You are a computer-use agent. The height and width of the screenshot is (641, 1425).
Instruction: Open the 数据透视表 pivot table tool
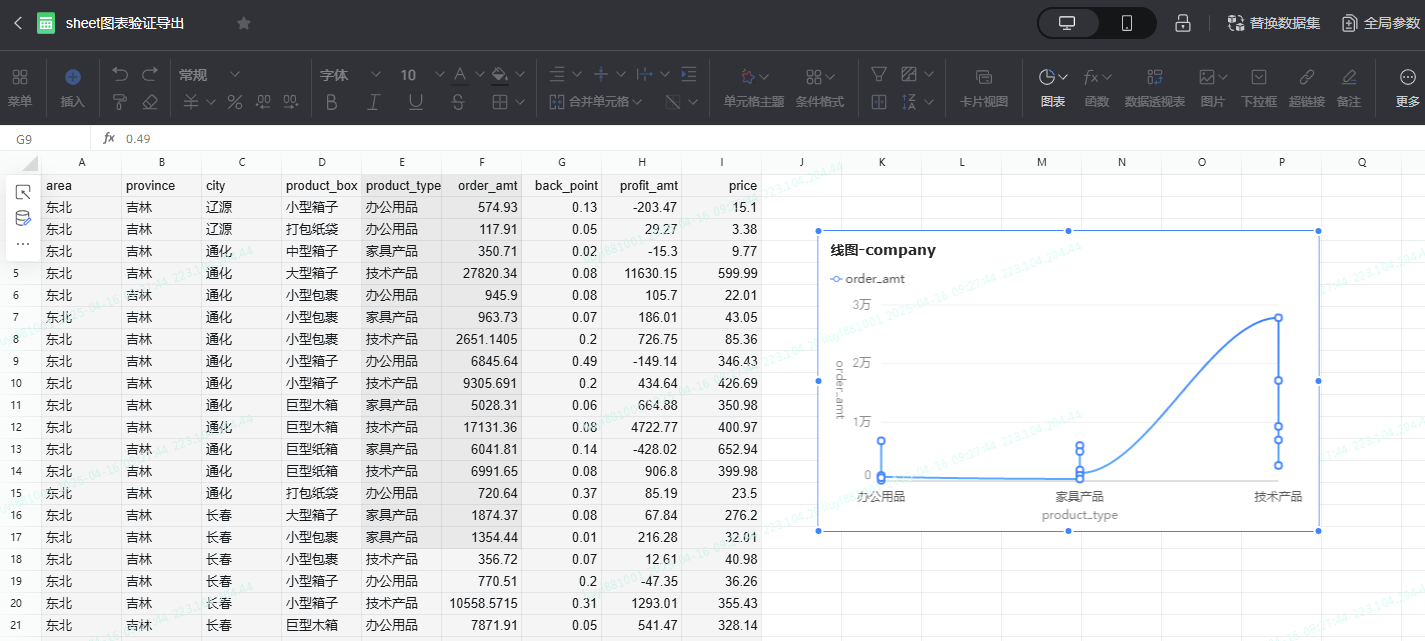coord(1154,86)
